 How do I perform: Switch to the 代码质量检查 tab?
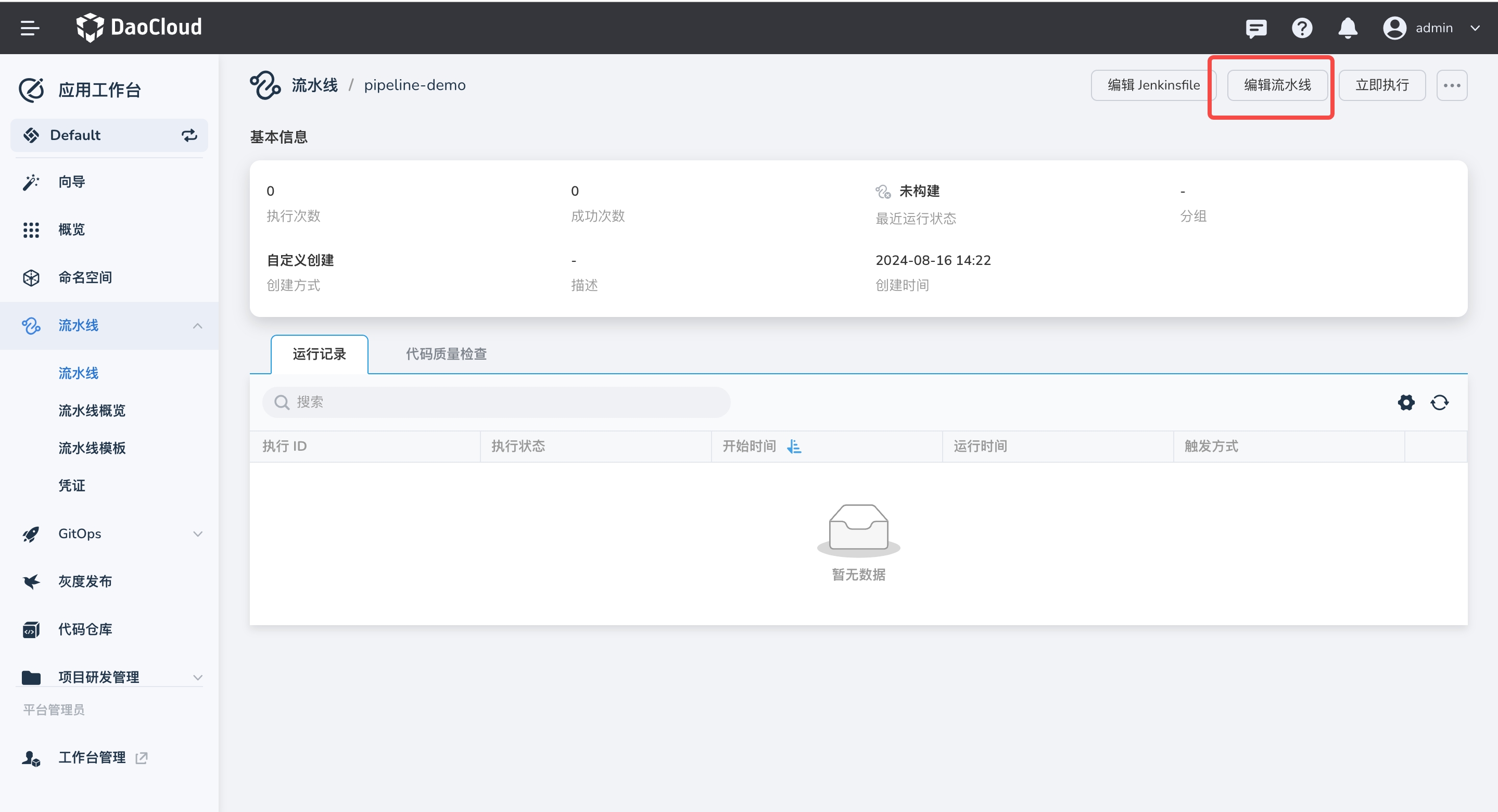coord(446,353)
